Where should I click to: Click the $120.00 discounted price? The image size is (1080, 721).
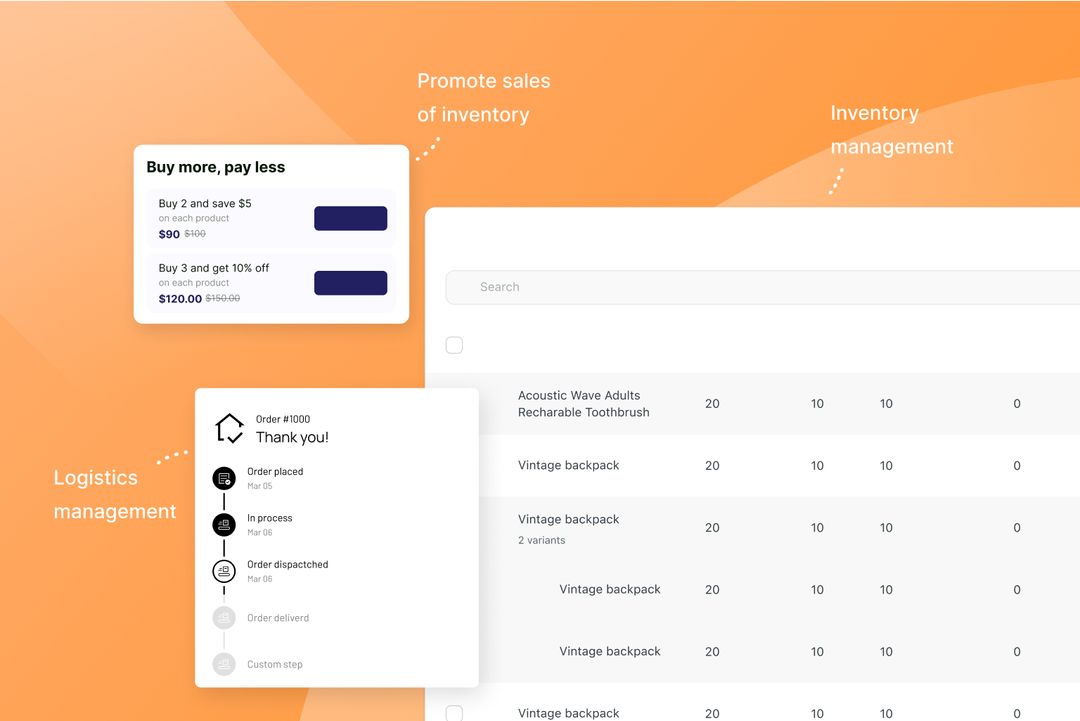[x=178, y=298]
